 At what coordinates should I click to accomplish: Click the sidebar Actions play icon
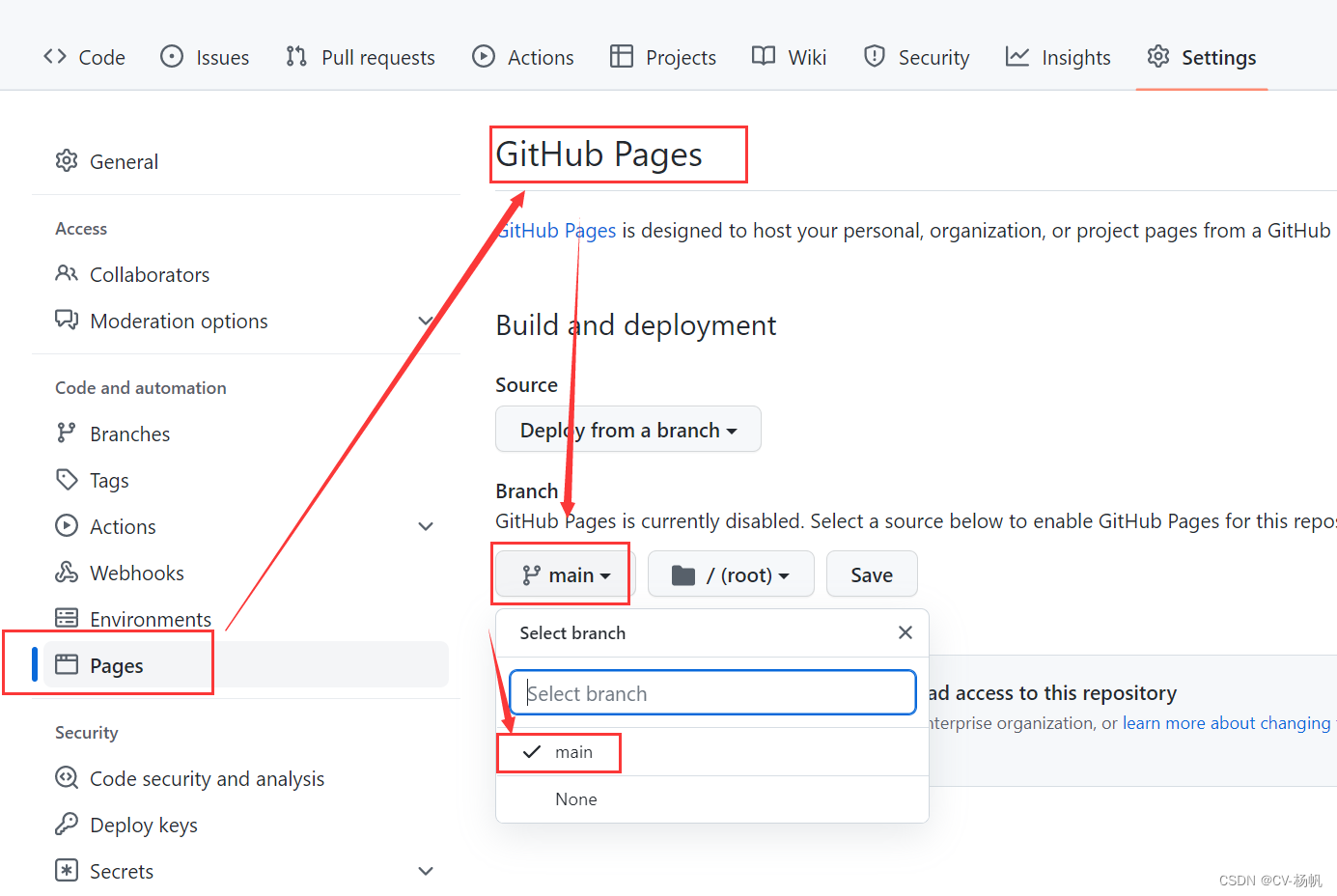pos(67,526)
